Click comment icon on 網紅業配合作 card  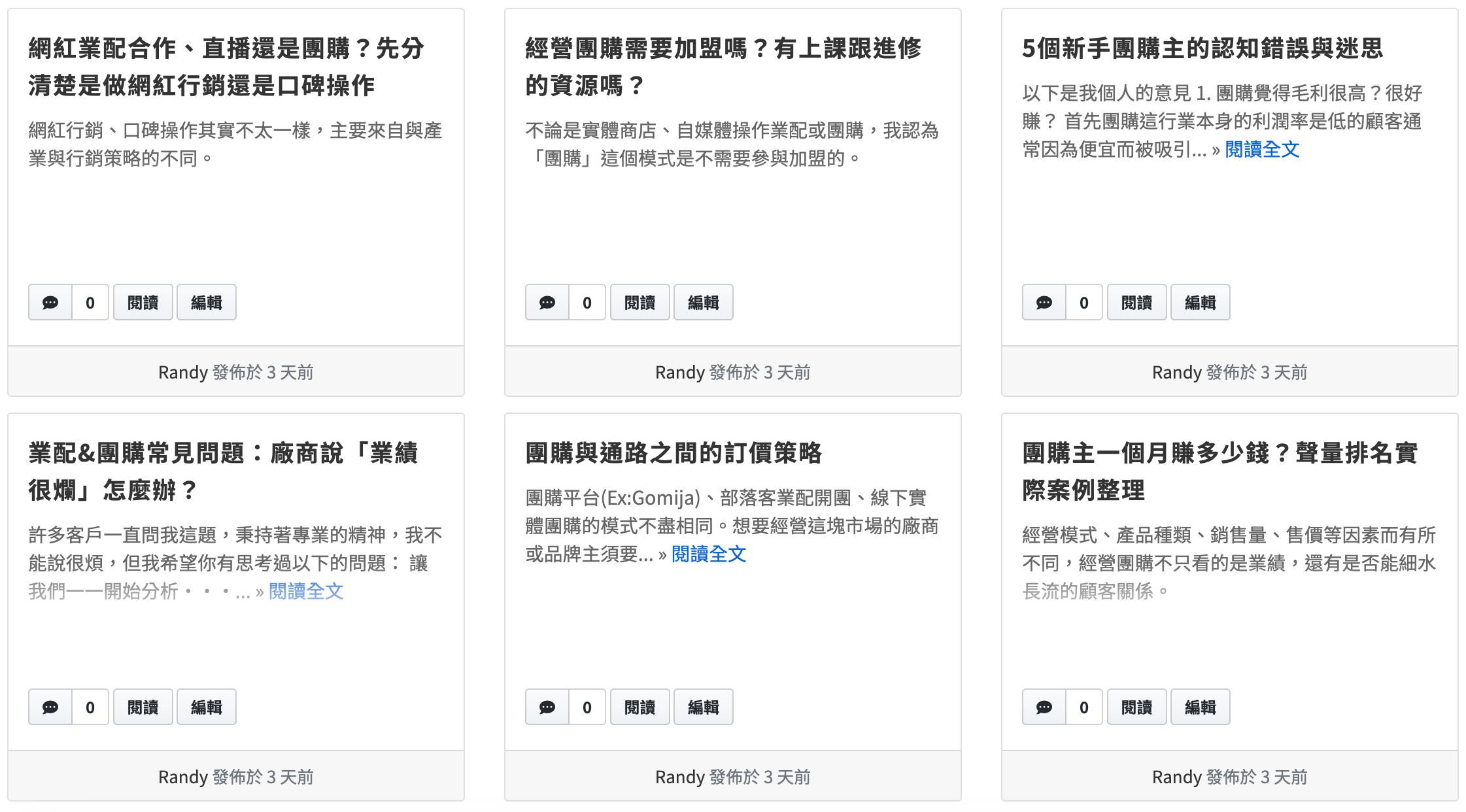coord(50,303)
